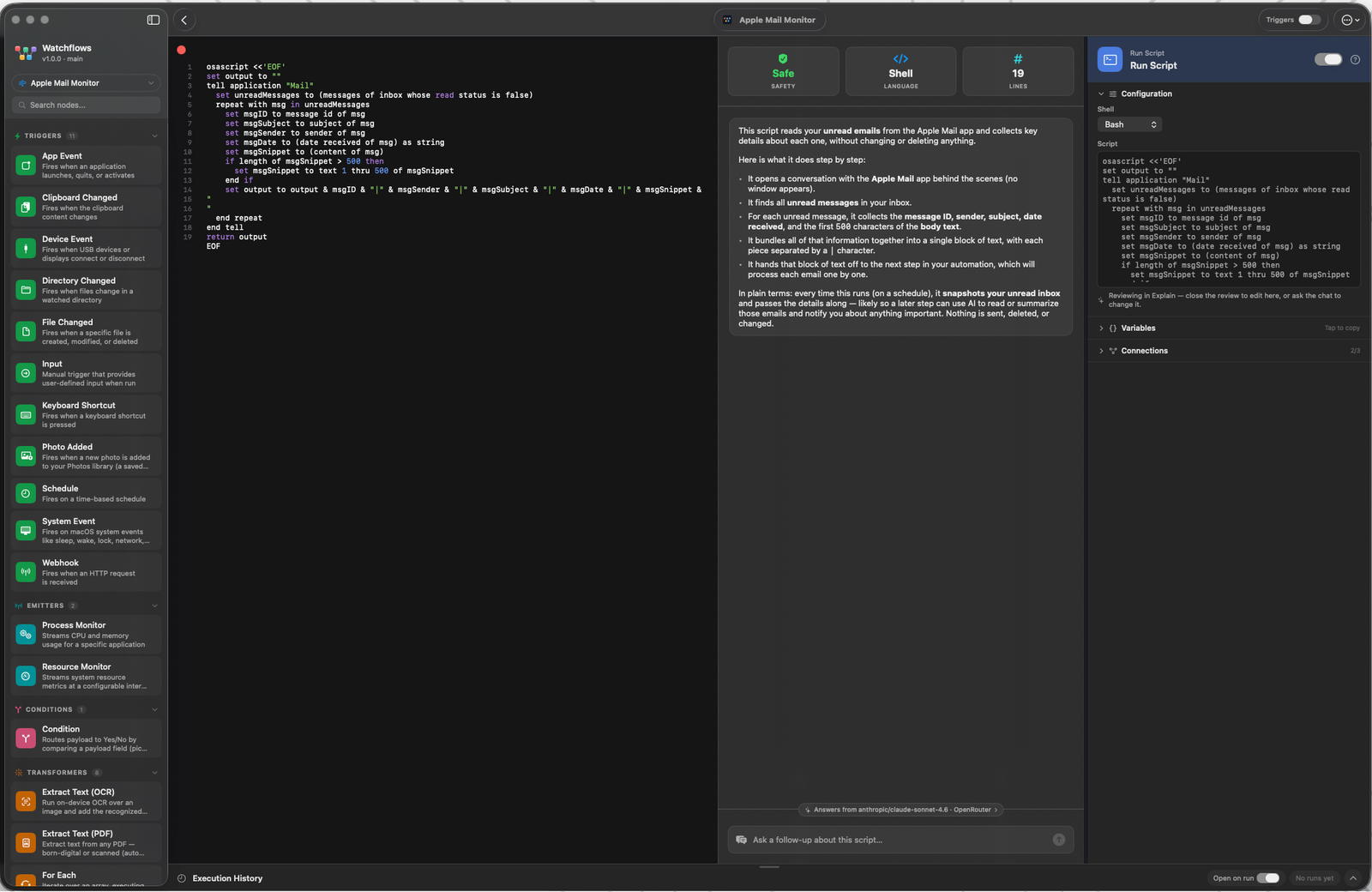
Task: Expand the Execution History panel chevron
Action: pos(1353,878)
